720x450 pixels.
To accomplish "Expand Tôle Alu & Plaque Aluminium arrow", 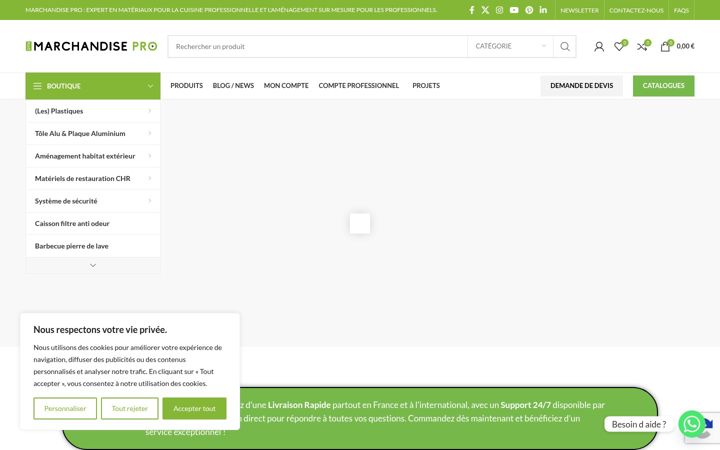I will (150, 133).
